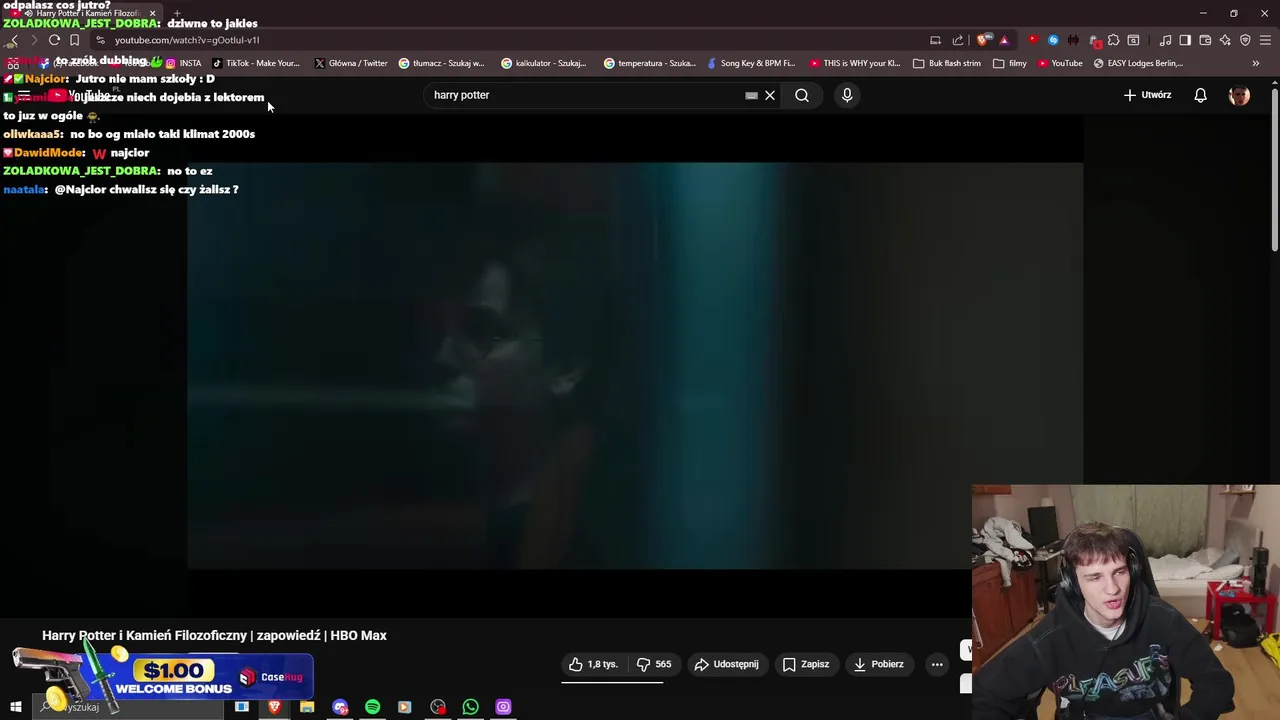Open the kalkulator bookmark
Screen dimensions: 1280x720
(x=544, y=63)
